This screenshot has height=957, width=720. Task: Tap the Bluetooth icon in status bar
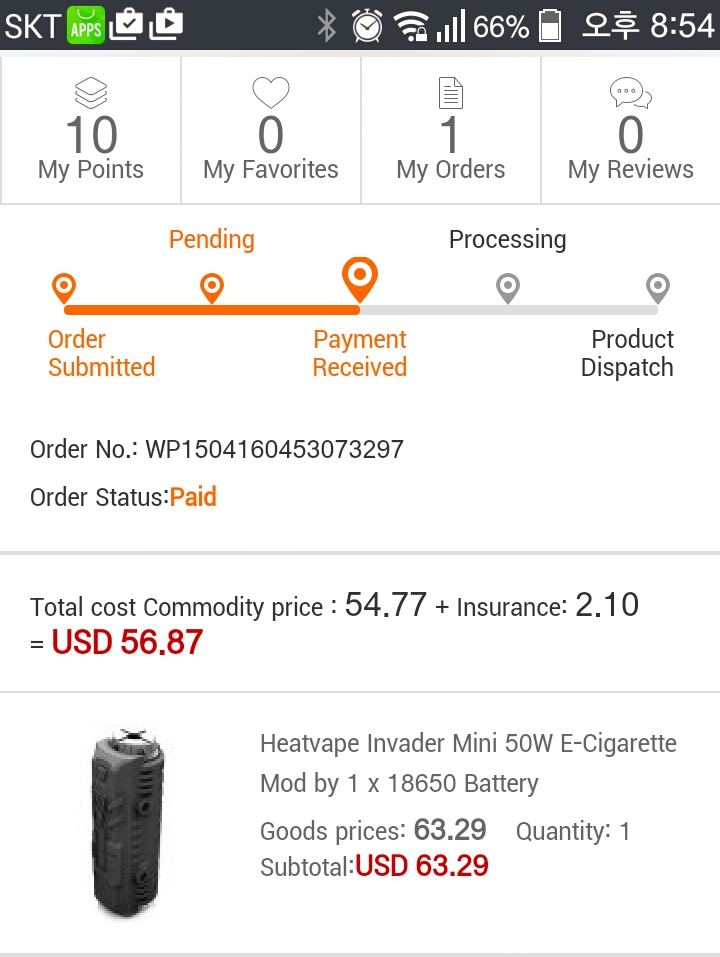(326, 25)
